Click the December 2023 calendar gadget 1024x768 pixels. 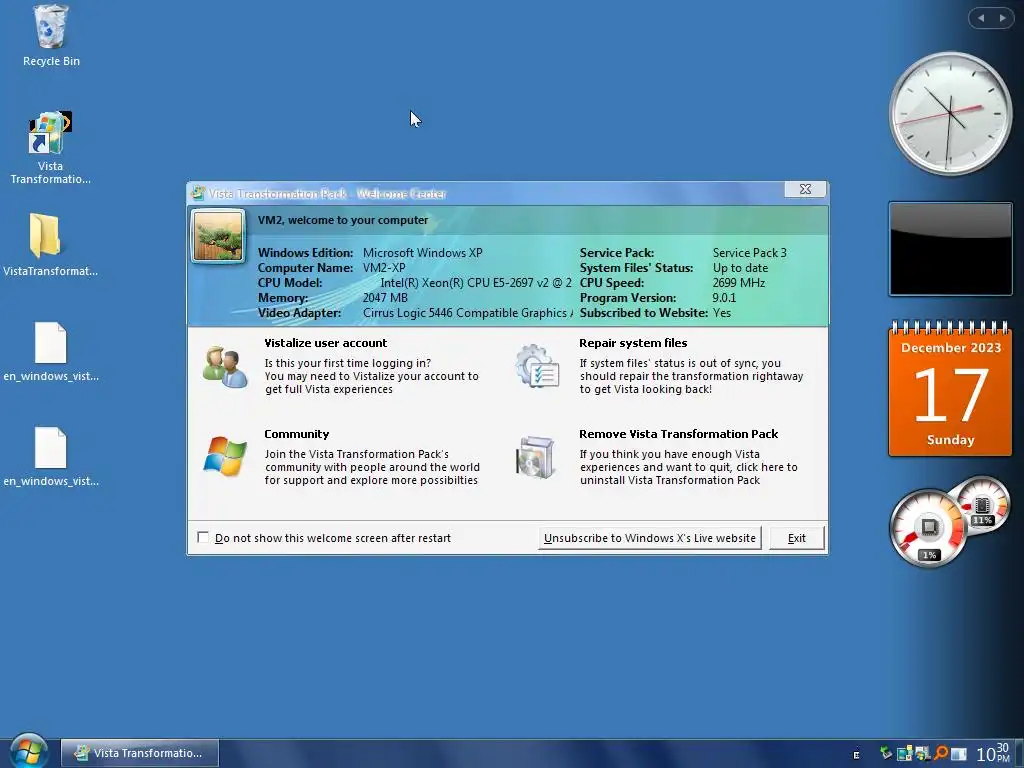coord(950,390)
